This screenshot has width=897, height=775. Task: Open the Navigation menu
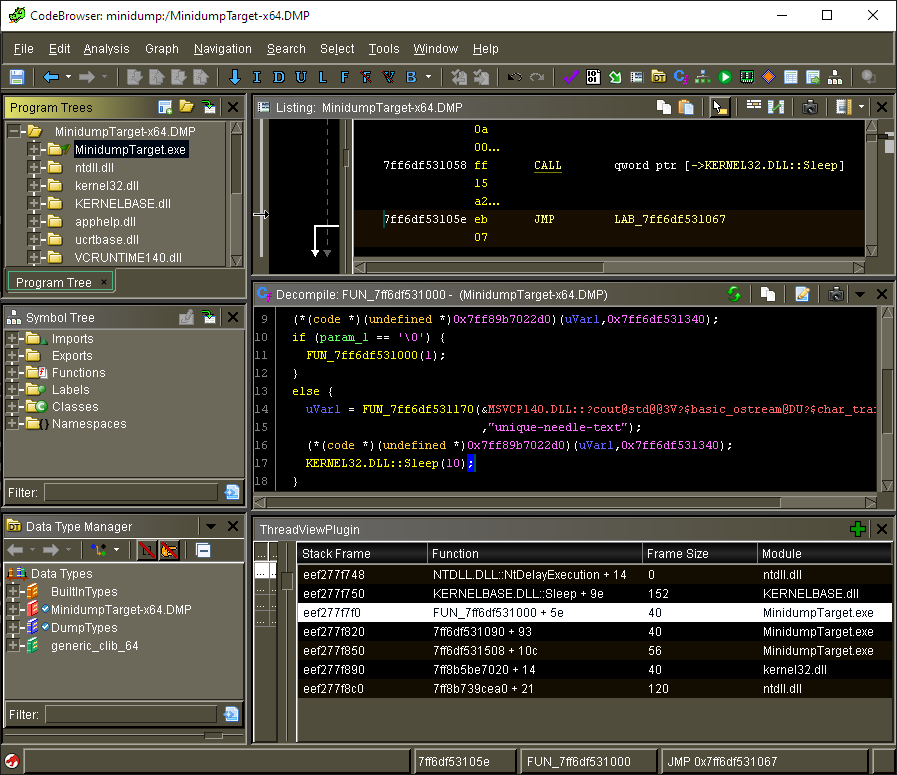tap(223, 49)
